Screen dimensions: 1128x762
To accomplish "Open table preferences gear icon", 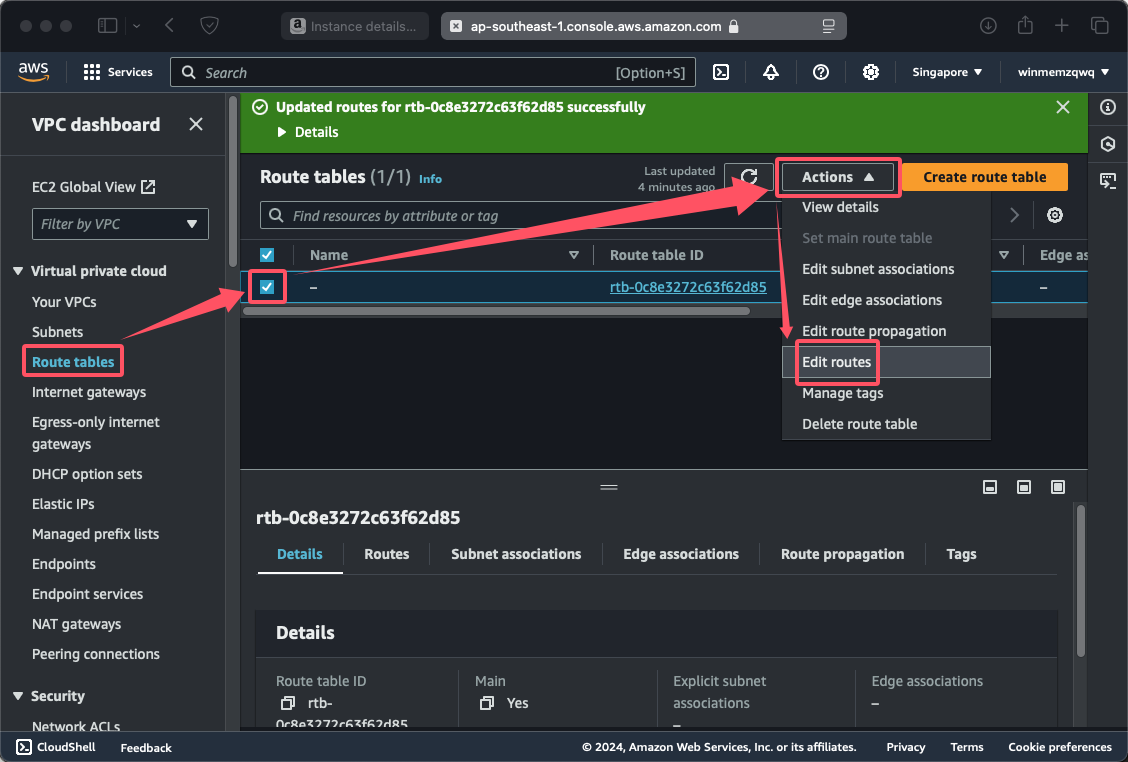I will [1055, 215].
